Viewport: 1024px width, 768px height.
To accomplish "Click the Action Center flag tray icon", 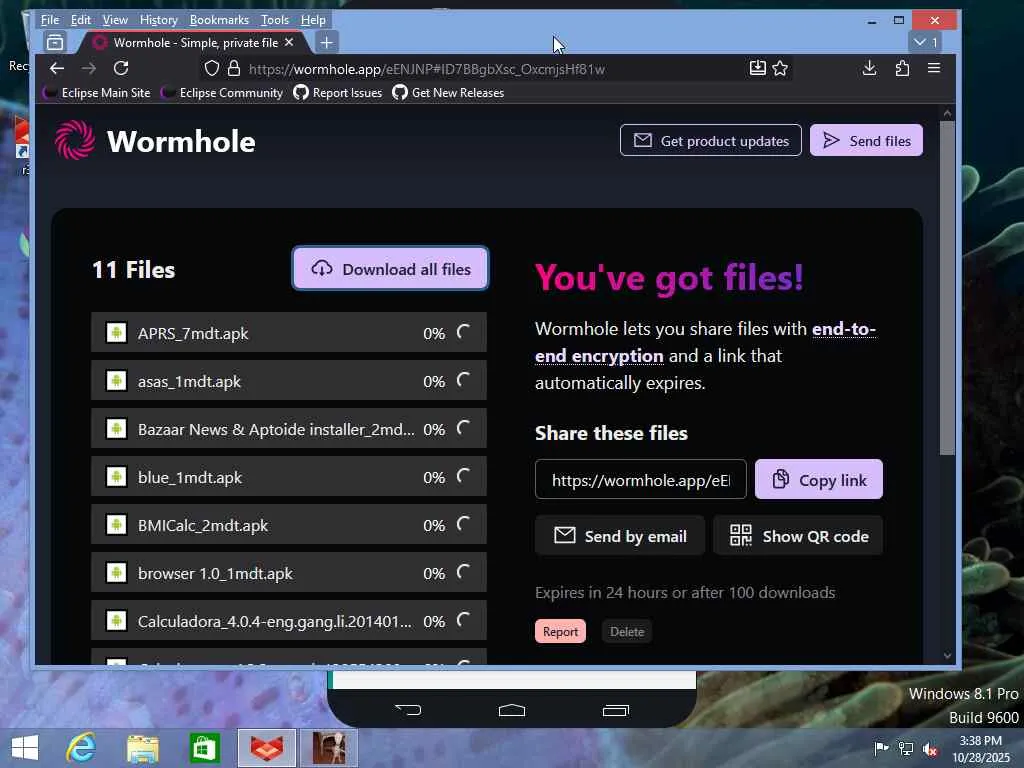I will tap(881, 748).
